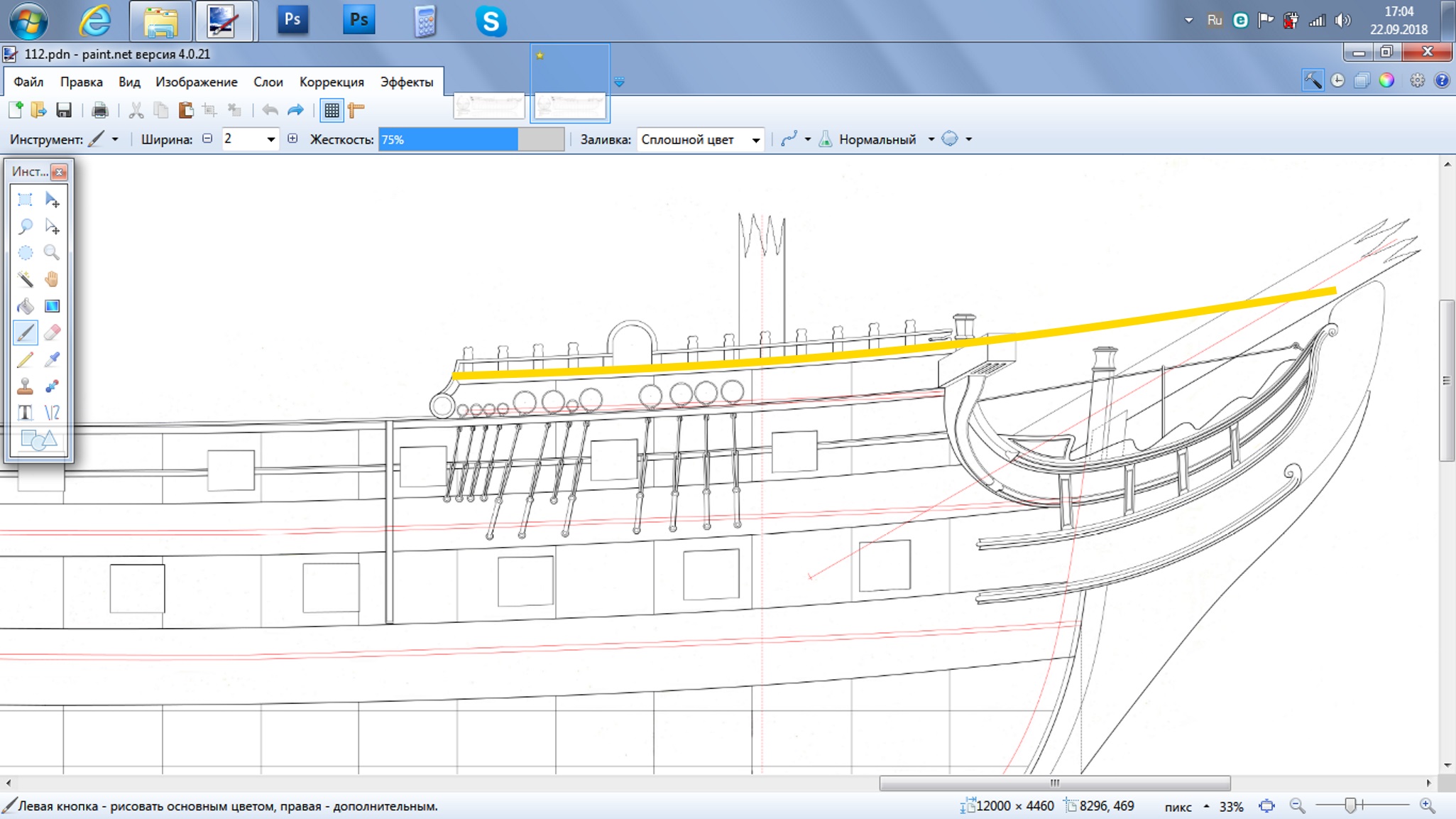Viewport: 1456px width, 819px height.
Task: Toggle the History window visibility
Action: tap(1337, 81)
